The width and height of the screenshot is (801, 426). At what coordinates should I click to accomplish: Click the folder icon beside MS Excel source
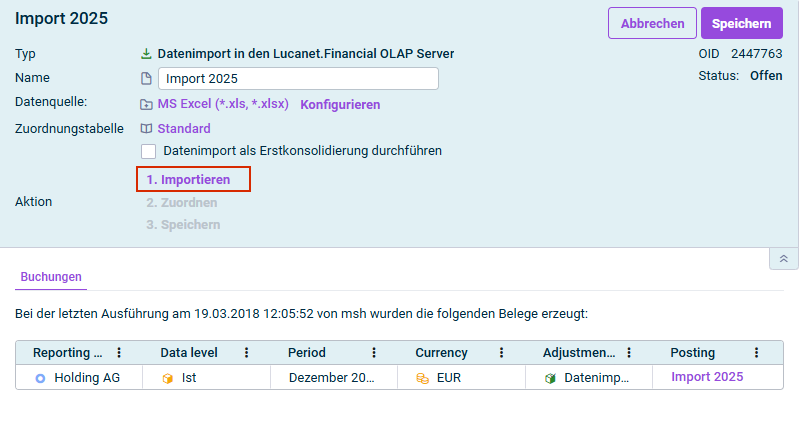146,104
